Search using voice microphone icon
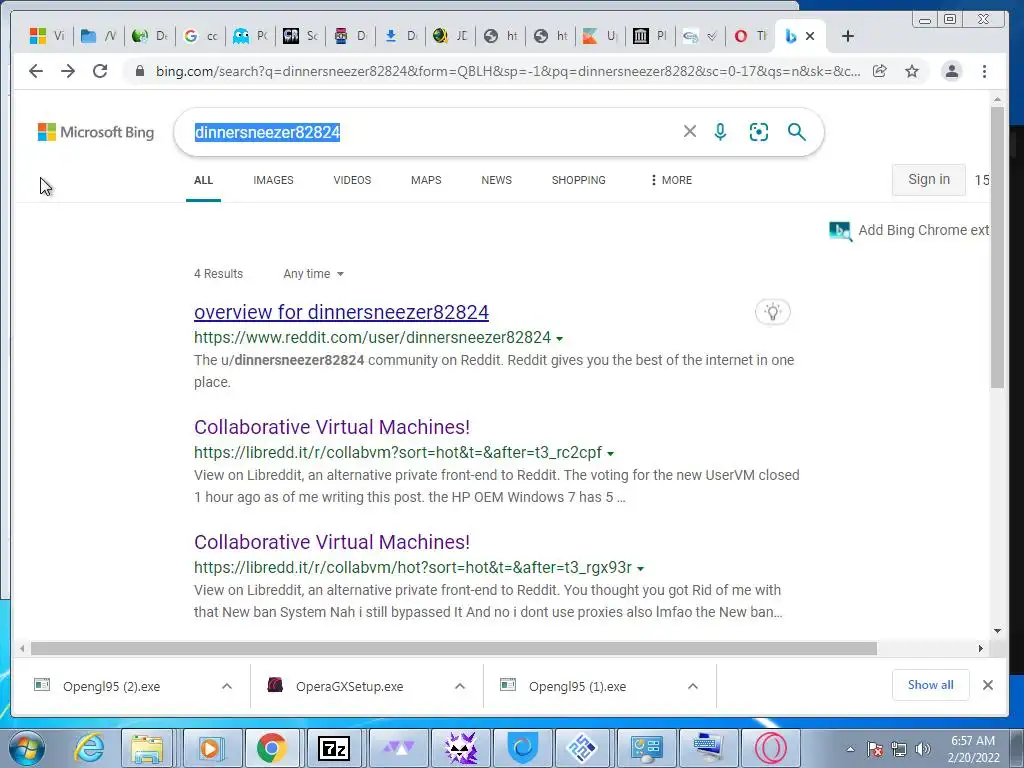1024x768 pixels. pos(720,132)
